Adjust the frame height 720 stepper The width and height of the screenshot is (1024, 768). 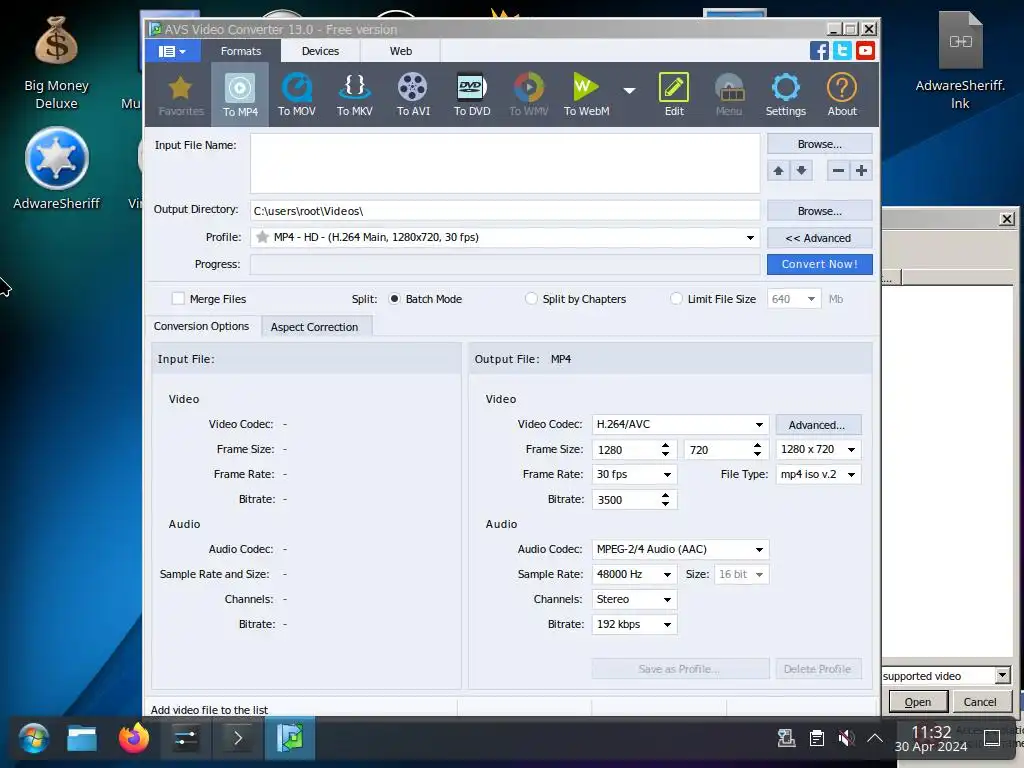point(757,449)
